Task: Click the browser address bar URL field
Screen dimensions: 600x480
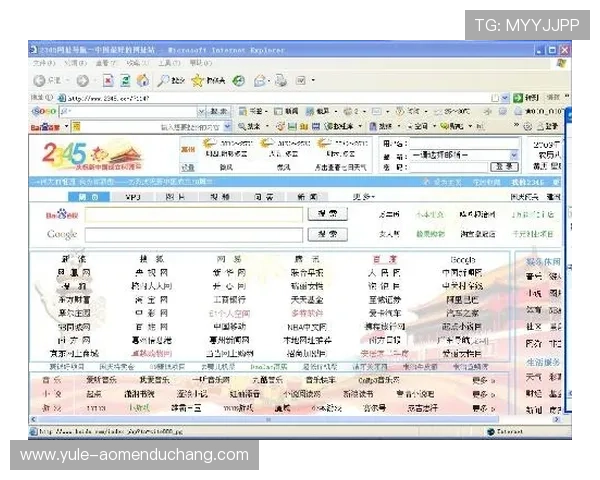Action: tap(278, 98)
